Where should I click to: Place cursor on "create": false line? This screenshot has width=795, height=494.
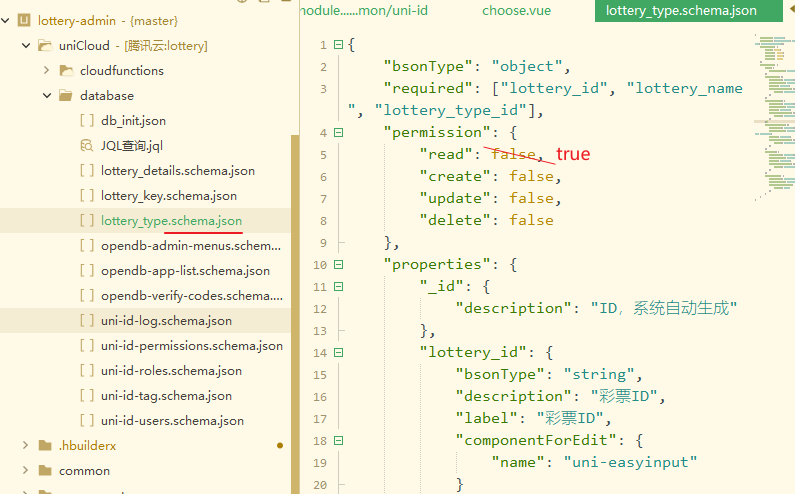490,177
